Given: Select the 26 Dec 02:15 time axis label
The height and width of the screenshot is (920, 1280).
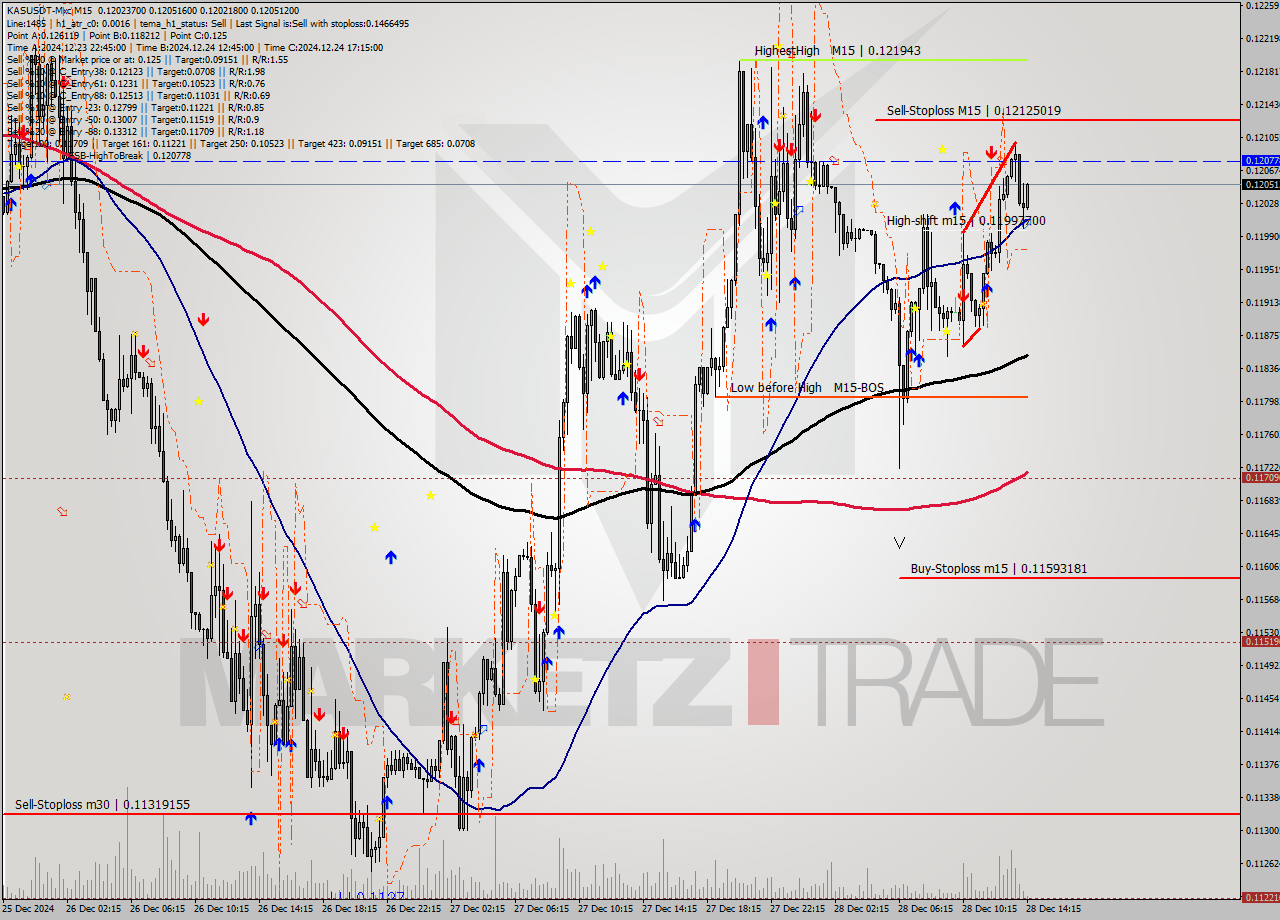Looking at the screenshot, I should point(95,911).
